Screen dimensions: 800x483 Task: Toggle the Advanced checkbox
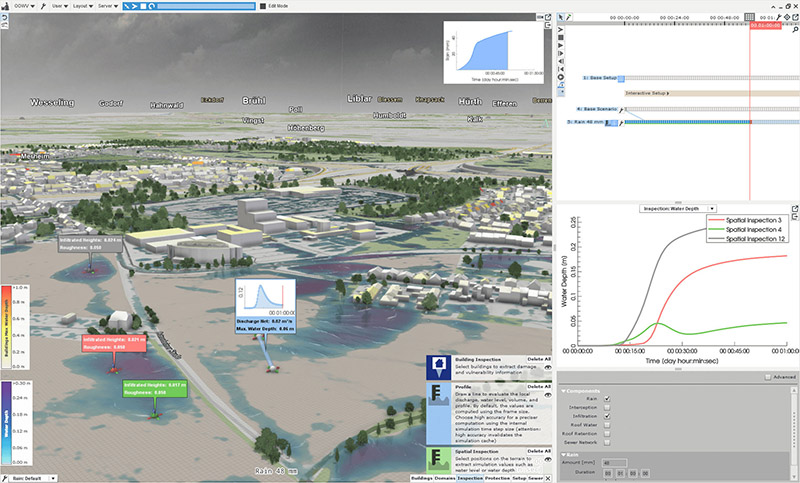click(x=768, y=377)
